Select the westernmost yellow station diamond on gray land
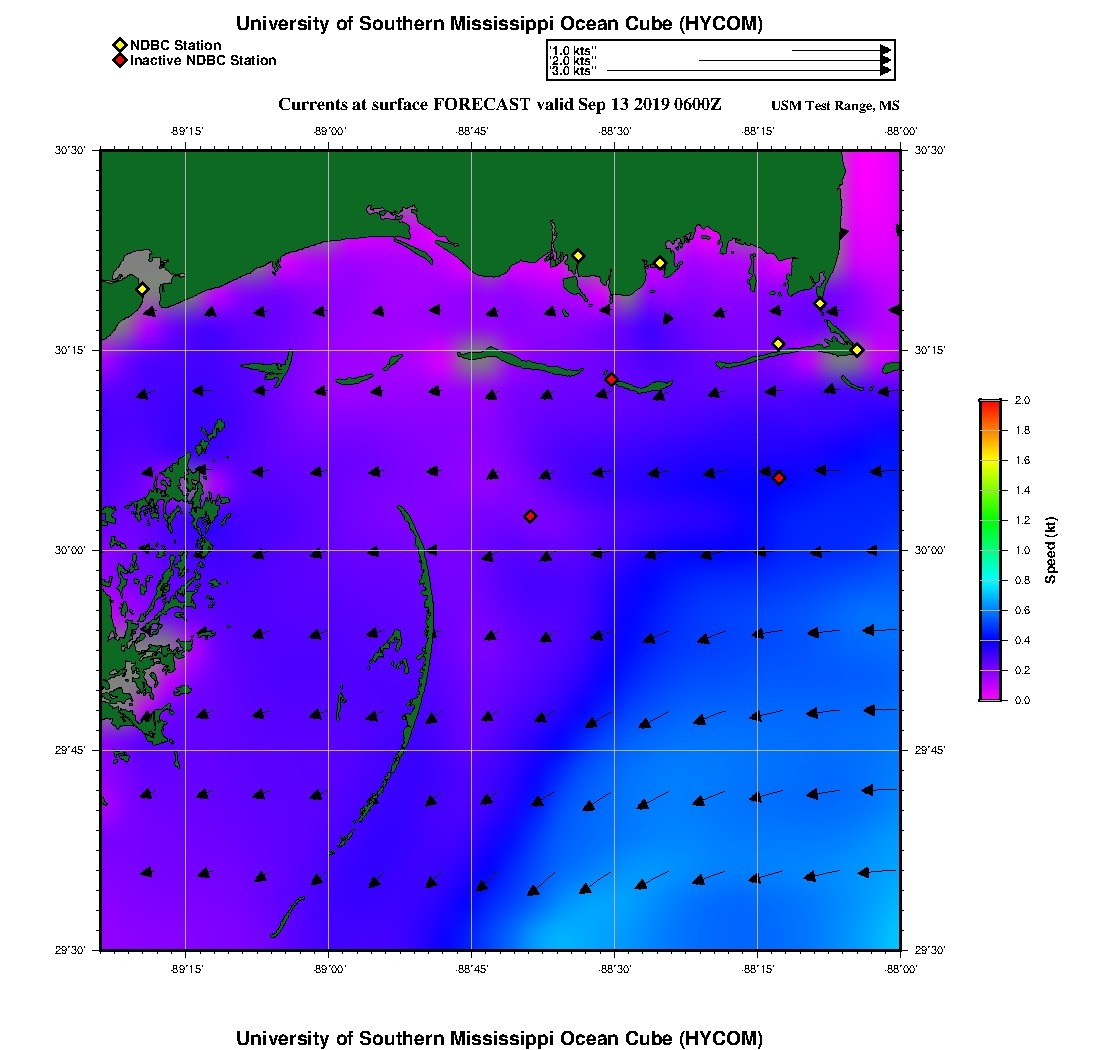 [x=142, y=289]
